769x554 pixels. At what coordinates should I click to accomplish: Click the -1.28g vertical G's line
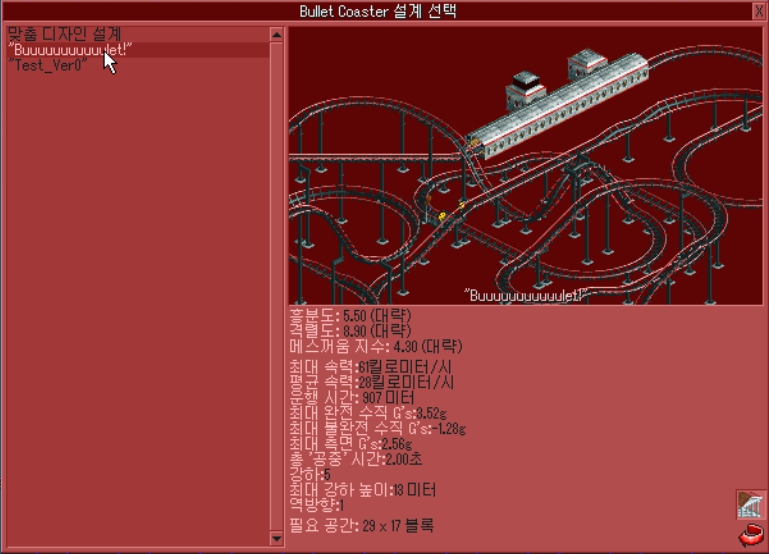pos(378,428)
